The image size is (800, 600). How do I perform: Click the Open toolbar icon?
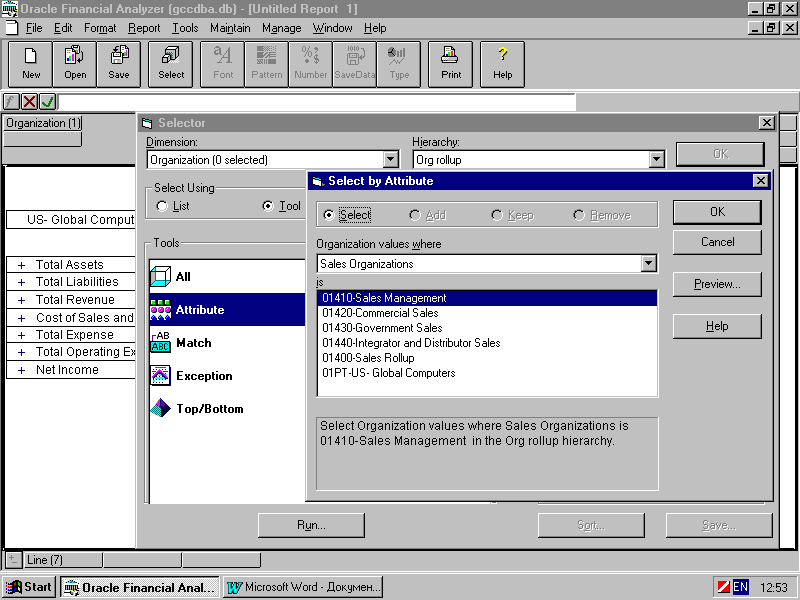click(74, 64)
